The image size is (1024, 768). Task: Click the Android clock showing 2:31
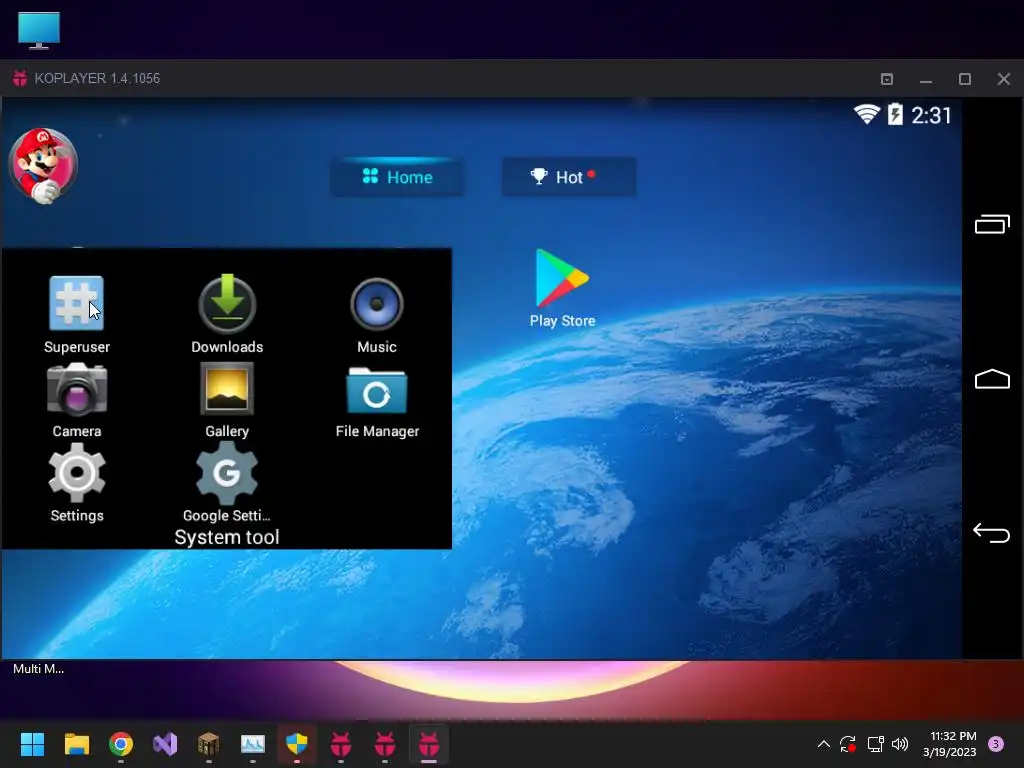[x=931, y=116]
